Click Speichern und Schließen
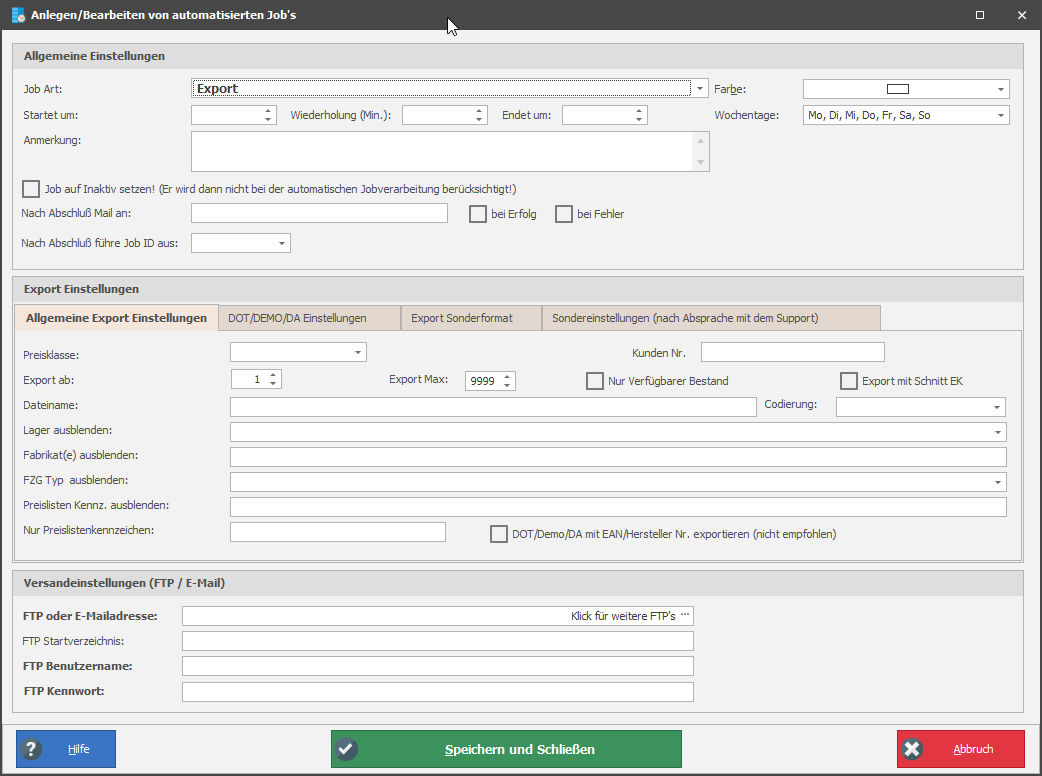 506,749
